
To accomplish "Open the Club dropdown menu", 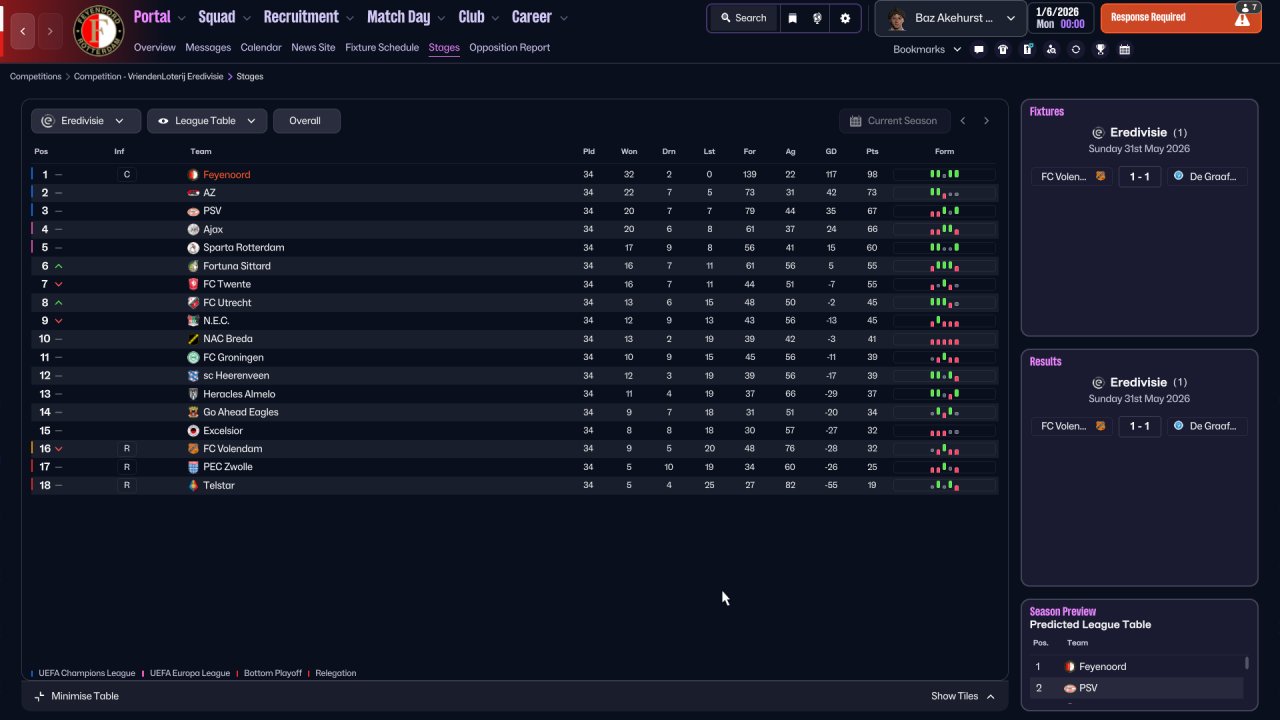I will pos(479,17).
